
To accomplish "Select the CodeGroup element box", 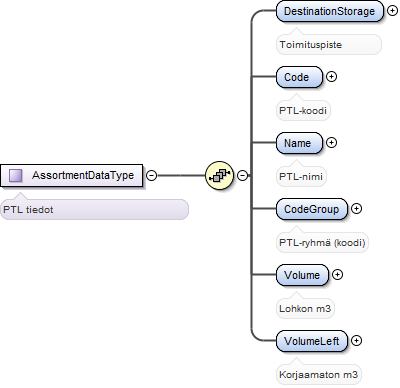I will (312, 209).
